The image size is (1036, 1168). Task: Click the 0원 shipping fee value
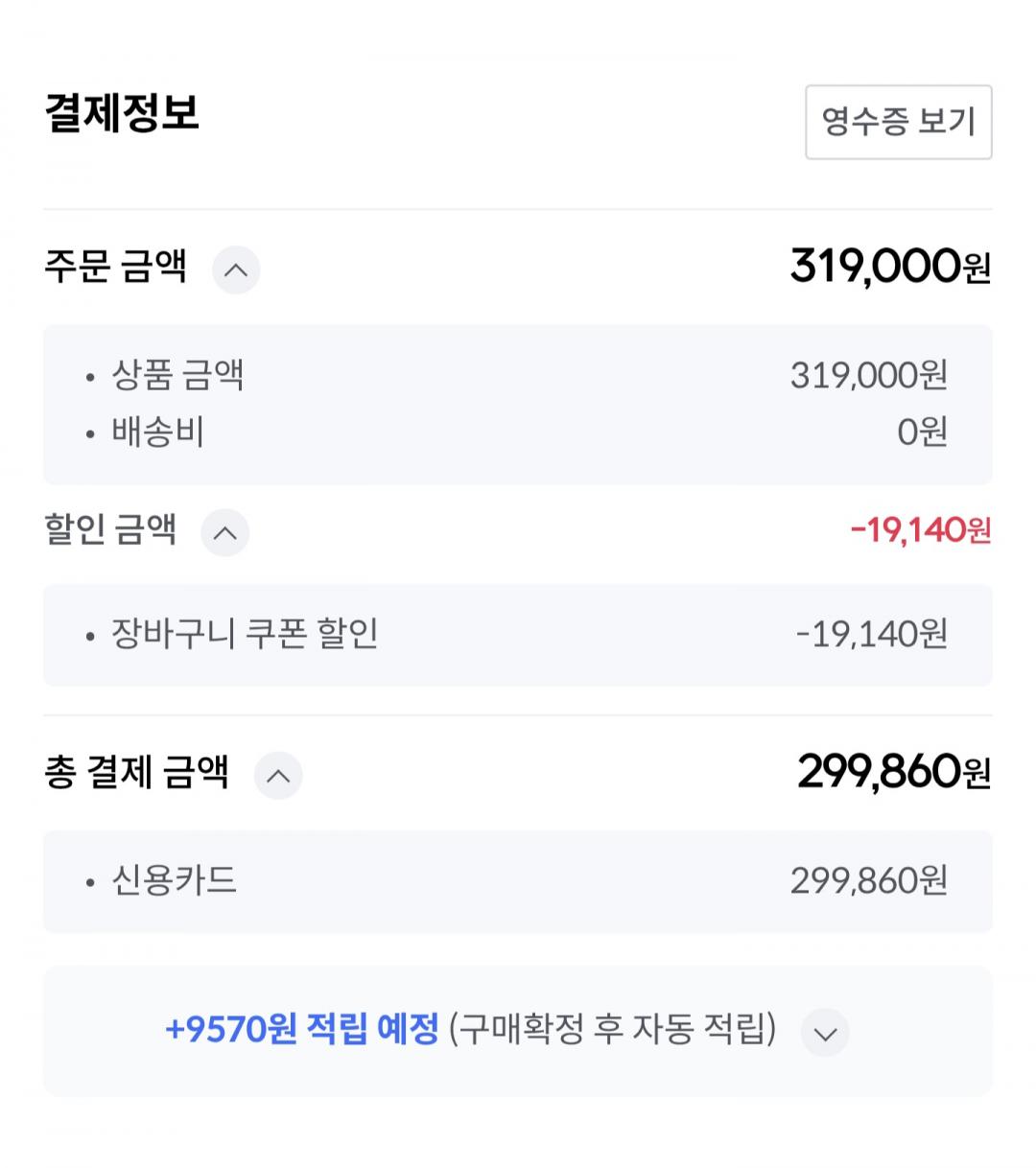tap(922, 432)
